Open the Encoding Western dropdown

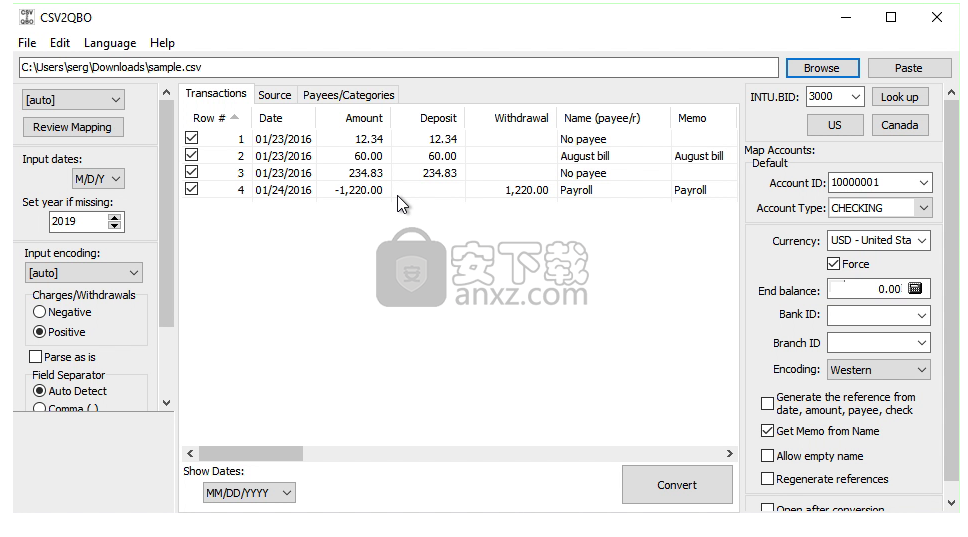click(x=878, y=370)
